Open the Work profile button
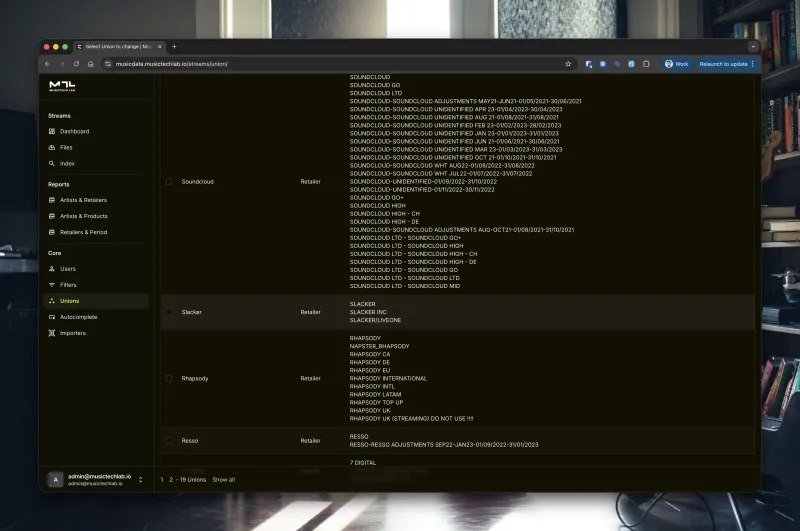This screenshot has width=800, height=531. click(x=677, y=64)
